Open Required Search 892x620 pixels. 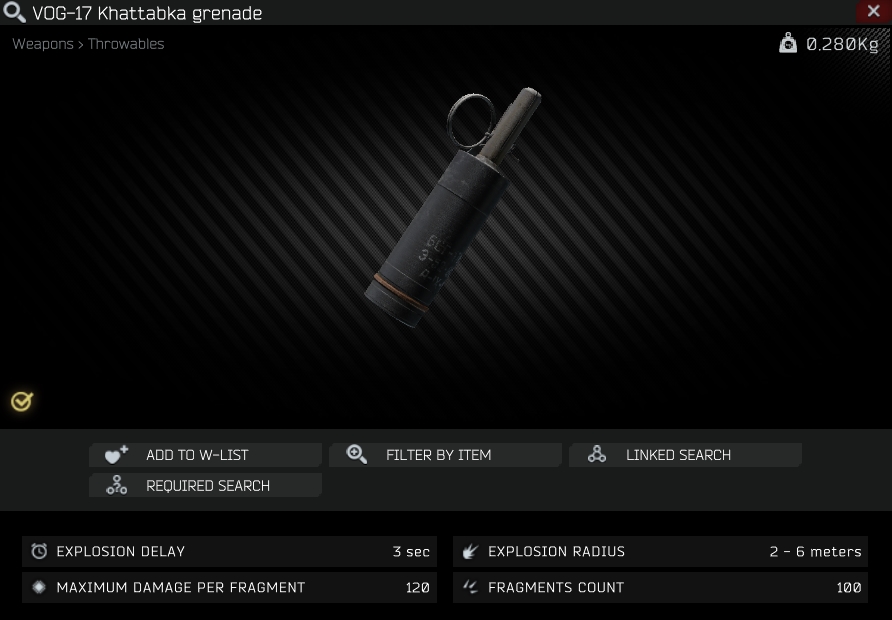[205, 485]
